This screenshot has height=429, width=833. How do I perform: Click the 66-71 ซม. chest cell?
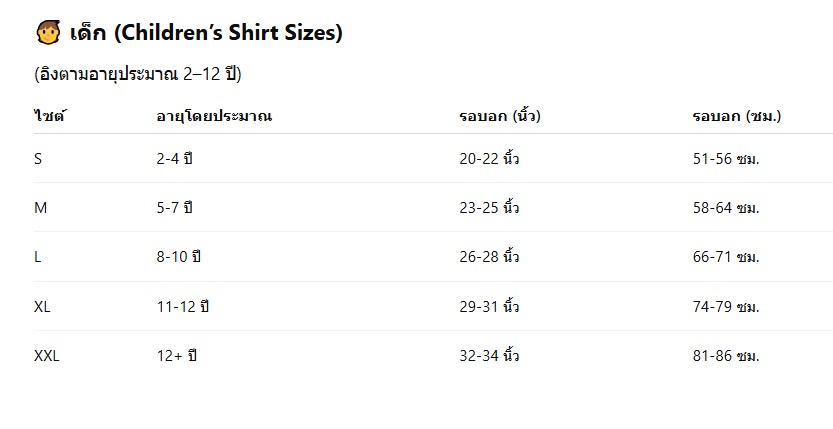pos(726,257)
